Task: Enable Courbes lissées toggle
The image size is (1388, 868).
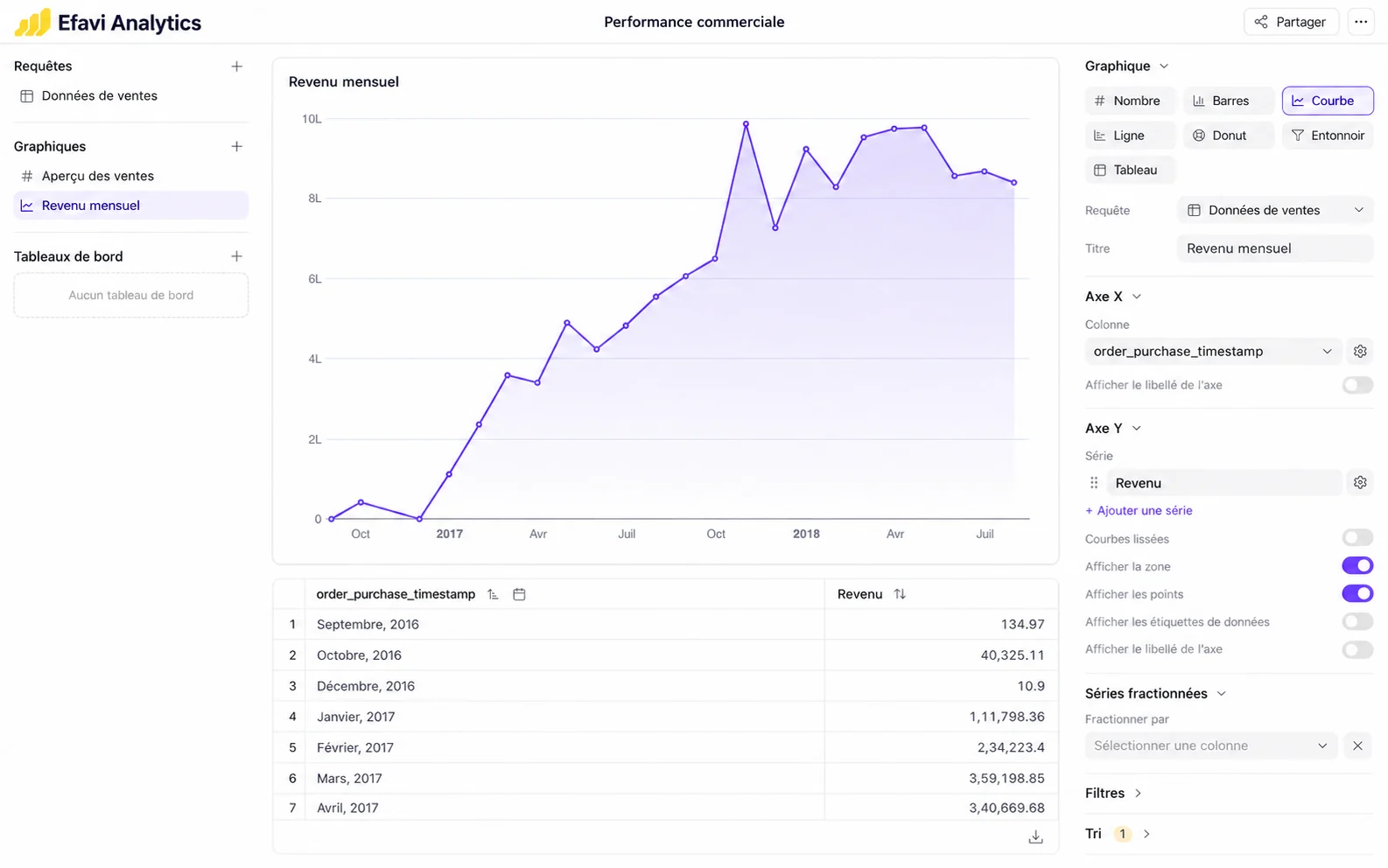Action: click(x=1357, y=538)
